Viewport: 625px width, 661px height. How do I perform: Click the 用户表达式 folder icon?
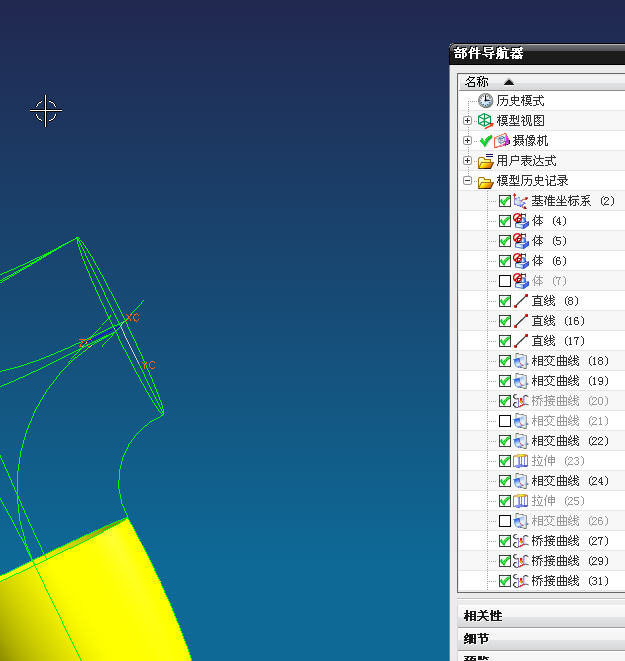click(x=486, y=161)
